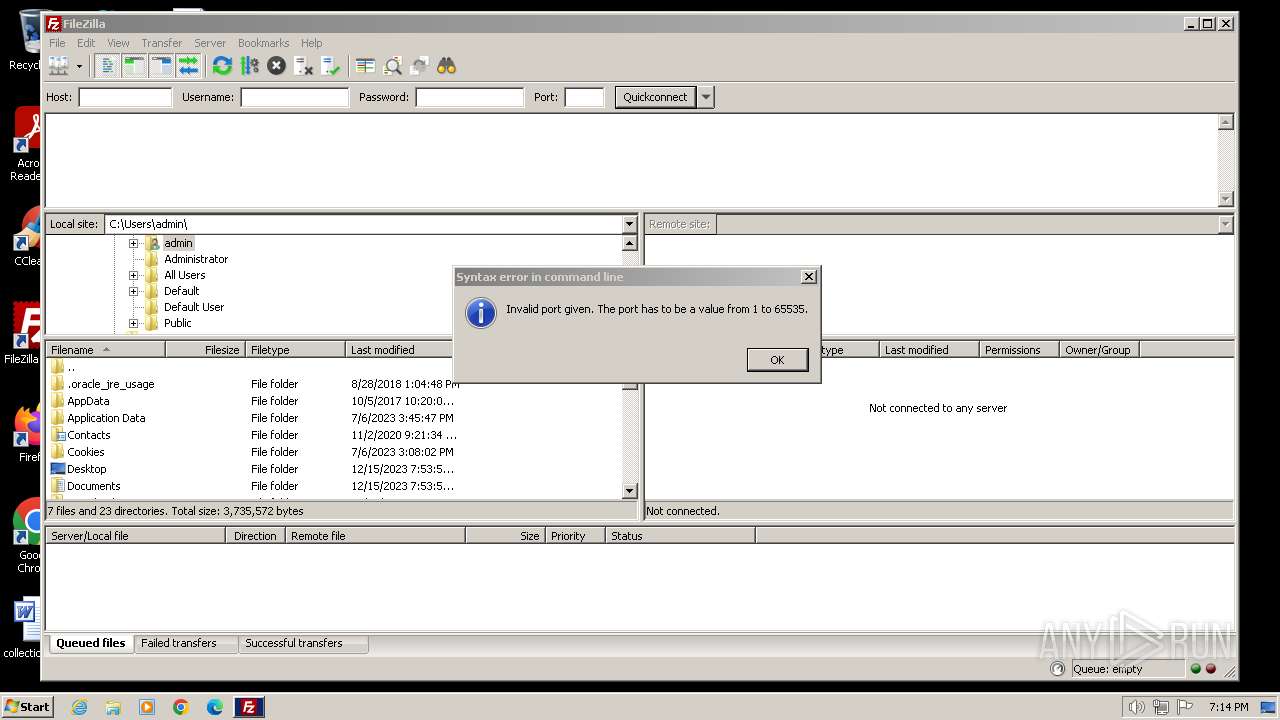This screenshot has width=1280, height=720.
Task: Sort local list by Filename column
Action: coord(106,350)
